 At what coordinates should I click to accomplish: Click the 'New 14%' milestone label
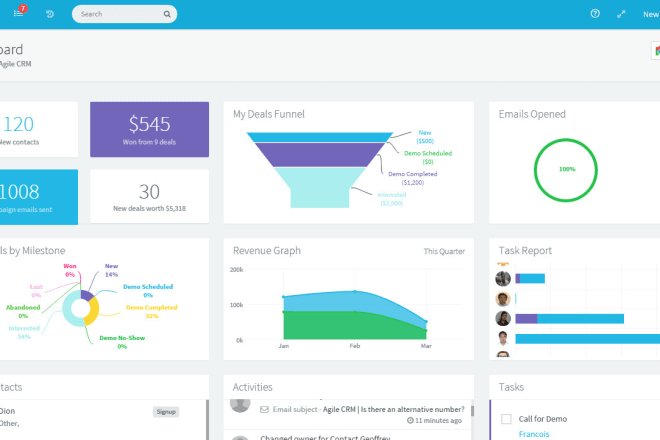(x=112, y=270)
